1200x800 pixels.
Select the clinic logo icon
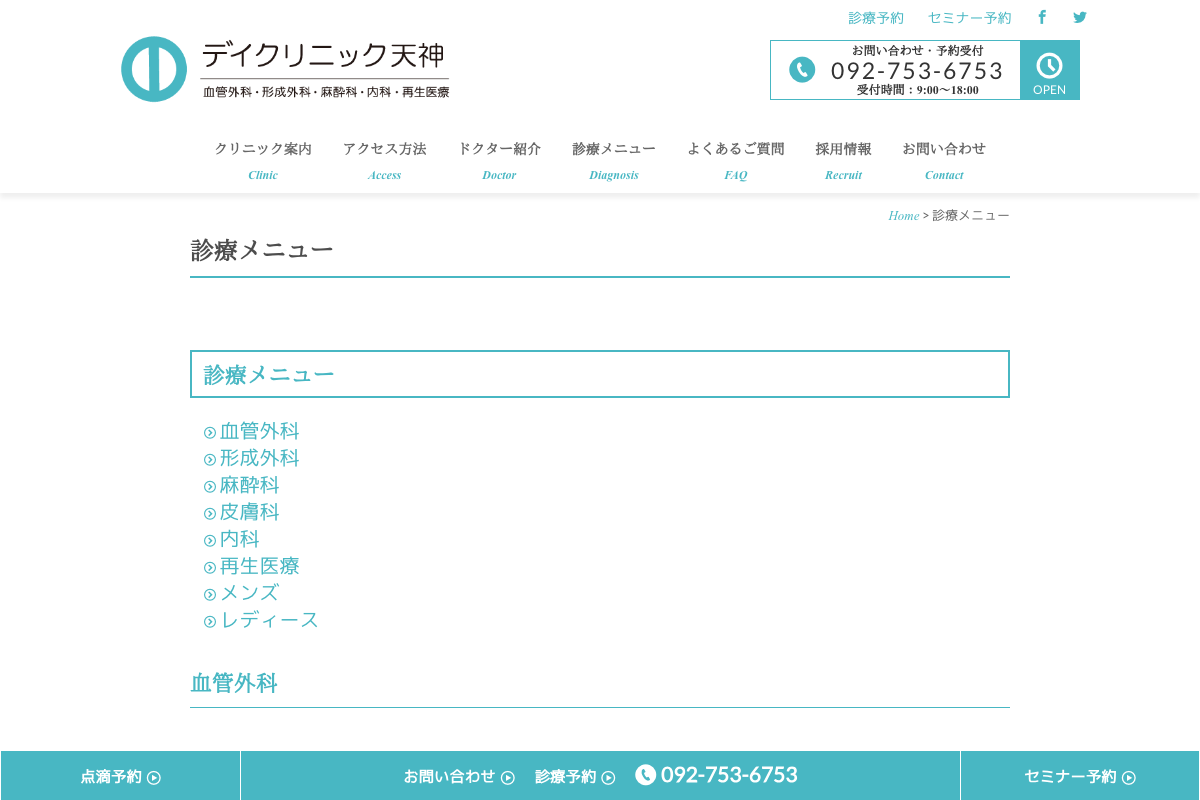[x=154, y=68]
